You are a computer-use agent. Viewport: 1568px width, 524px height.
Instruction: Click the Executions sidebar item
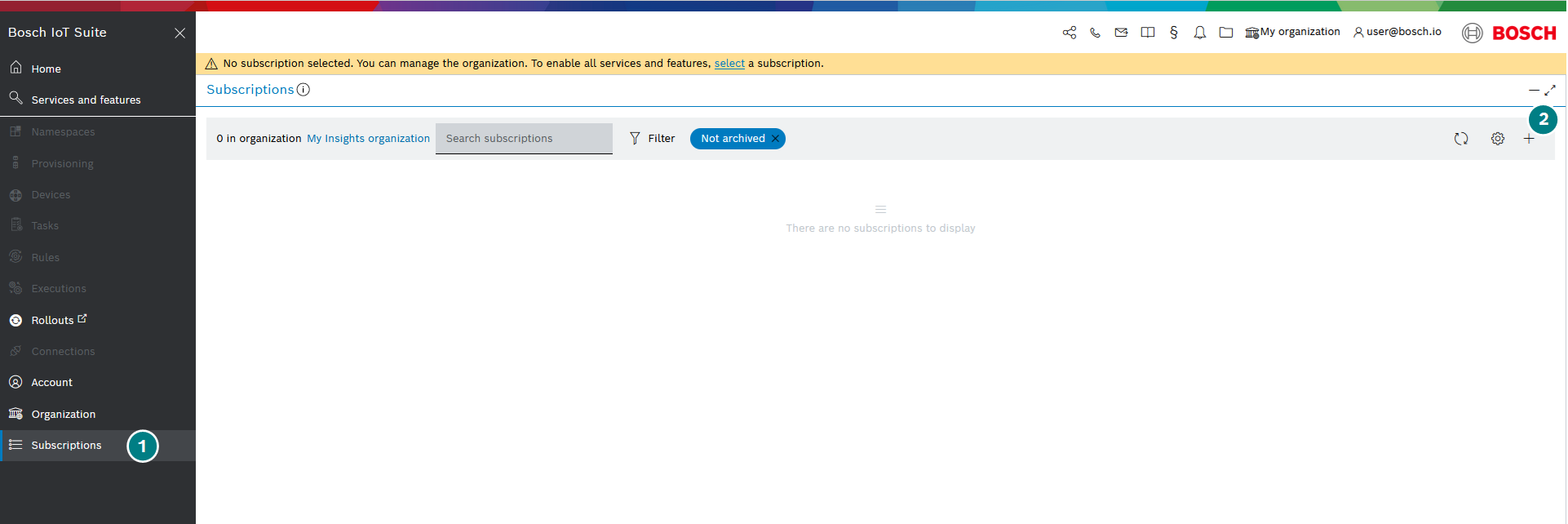(98, 288)
